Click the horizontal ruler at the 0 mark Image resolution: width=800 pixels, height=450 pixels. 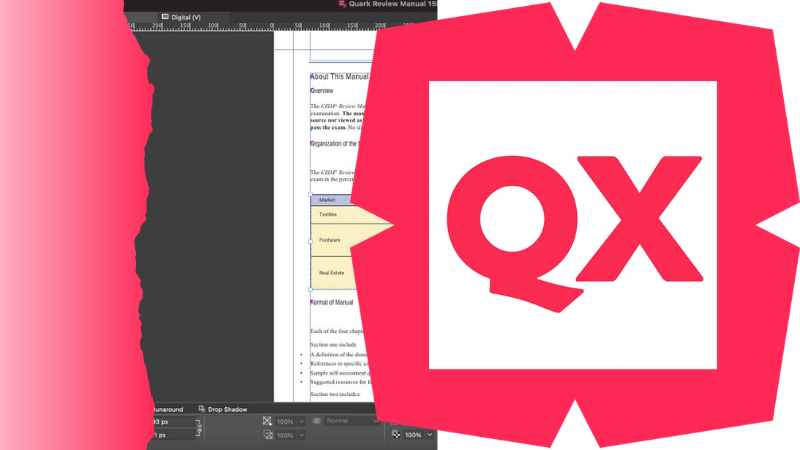[272, 26]
